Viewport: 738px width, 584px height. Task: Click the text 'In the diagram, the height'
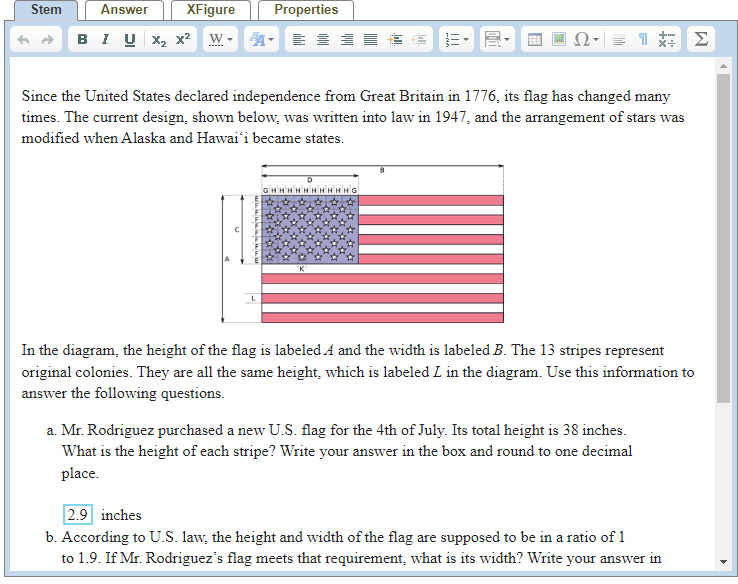coord(104,350)
